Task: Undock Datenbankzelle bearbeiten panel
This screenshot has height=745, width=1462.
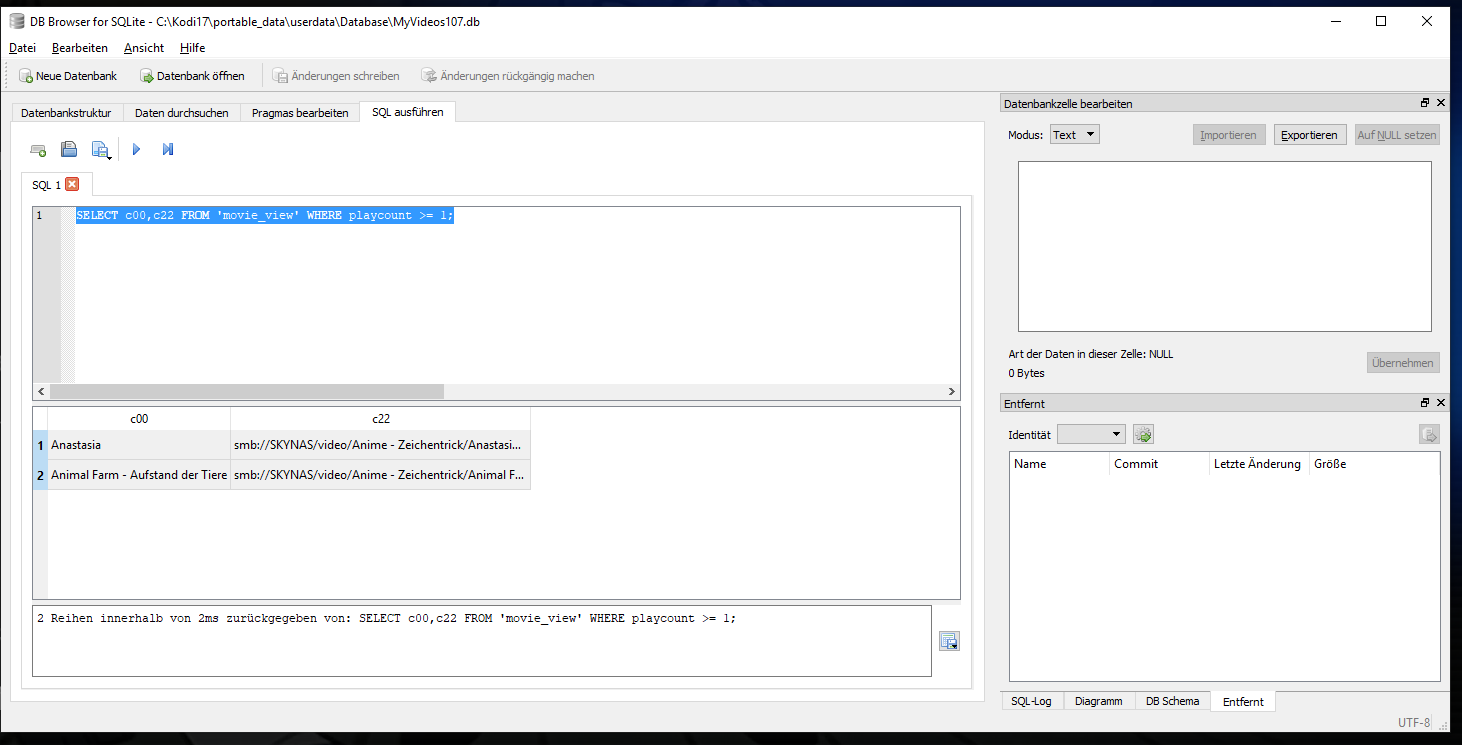Action: [x=1425, y=103]
